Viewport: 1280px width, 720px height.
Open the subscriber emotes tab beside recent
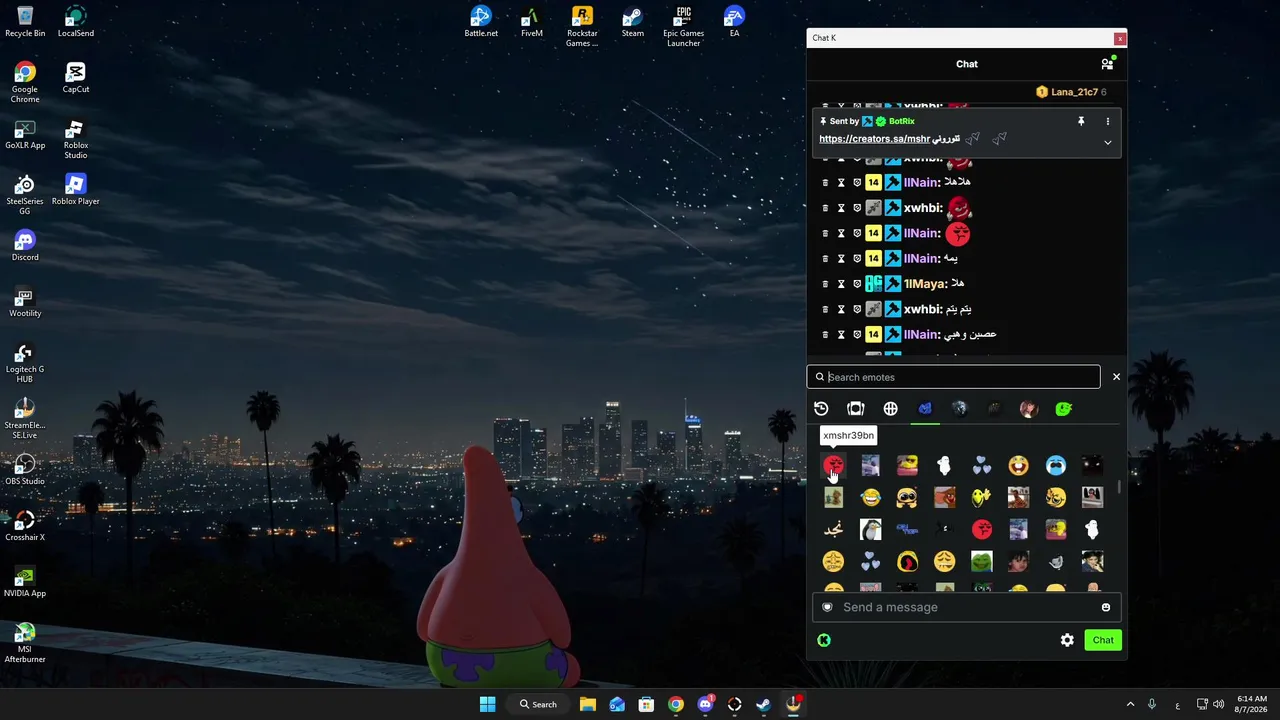pyautogui.click(x=855, y=409)
